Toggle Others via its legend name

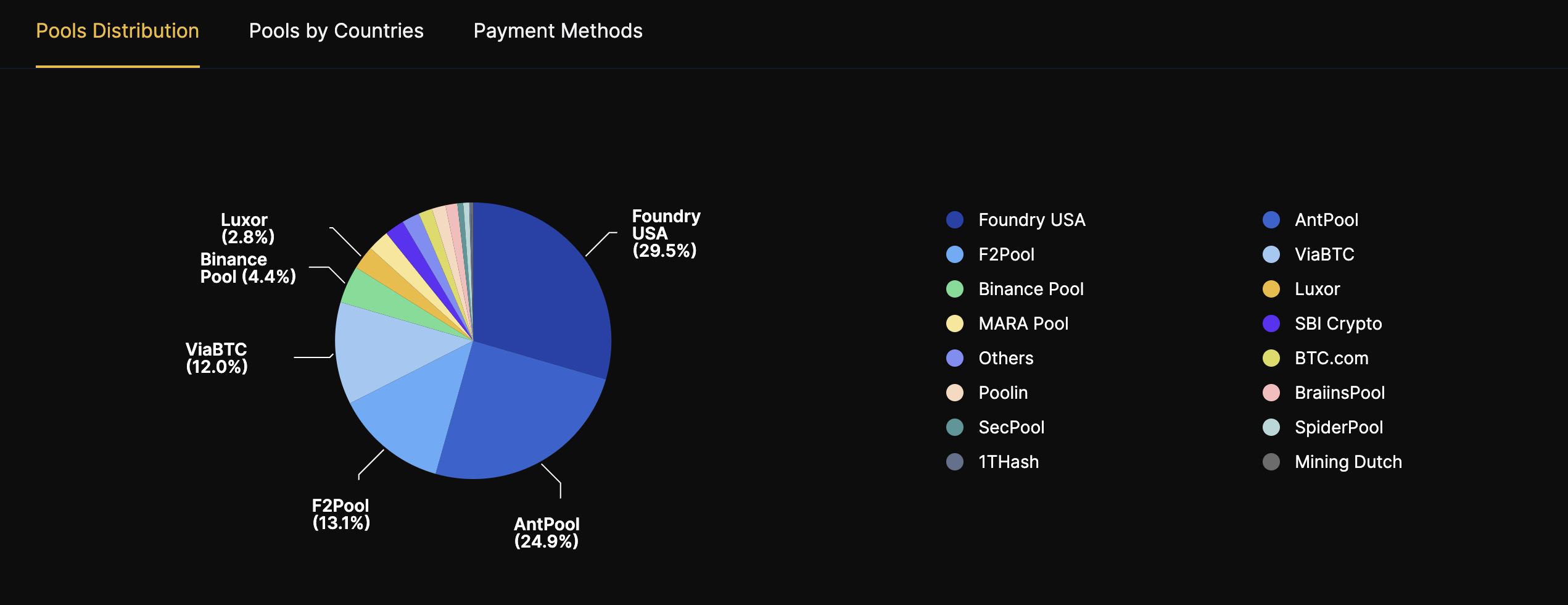[x=1006, y=358]
